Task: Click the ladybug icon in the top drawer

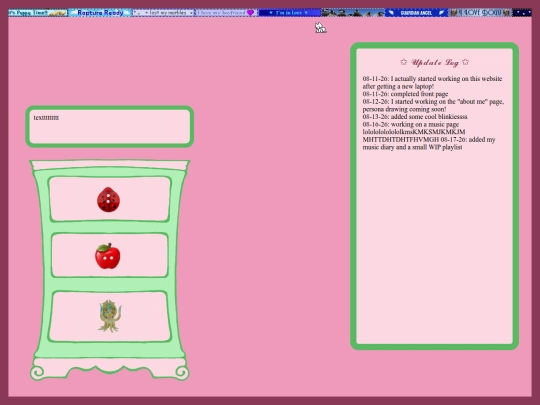Action: click(108, 199)
